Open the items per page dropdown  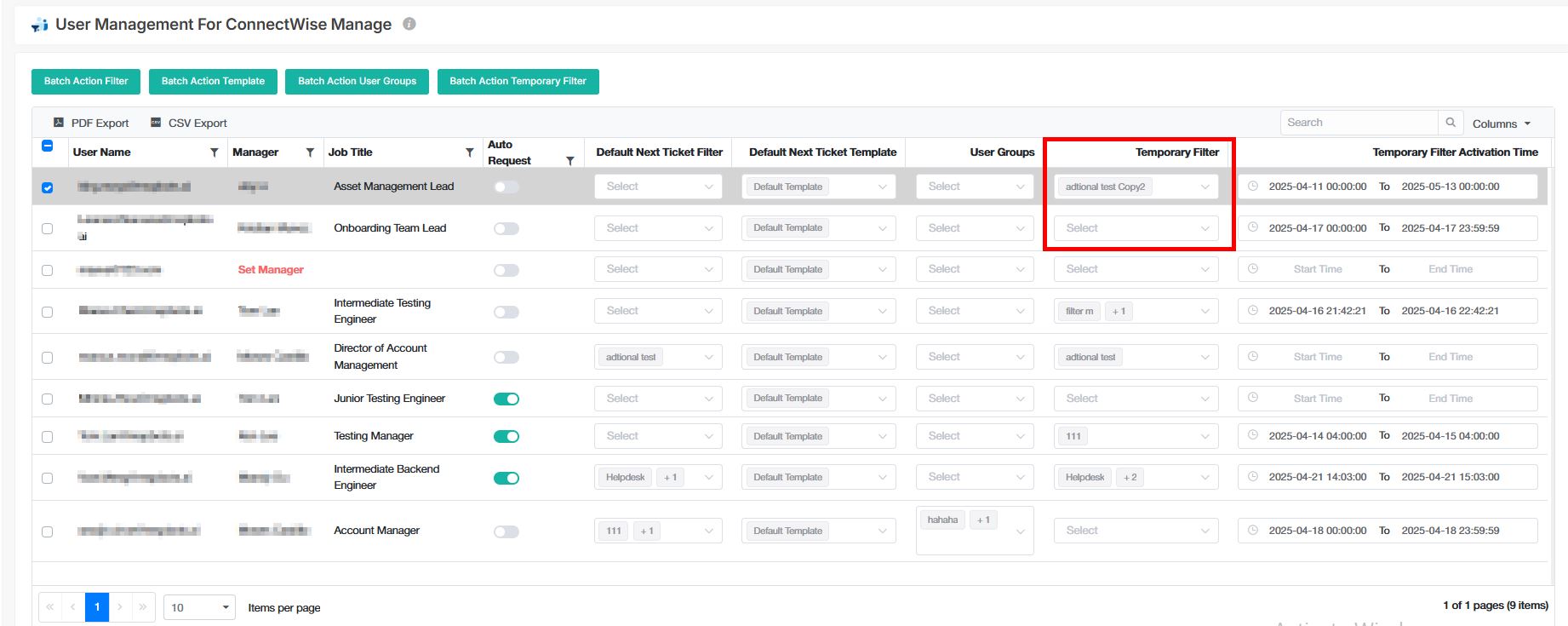199,607
